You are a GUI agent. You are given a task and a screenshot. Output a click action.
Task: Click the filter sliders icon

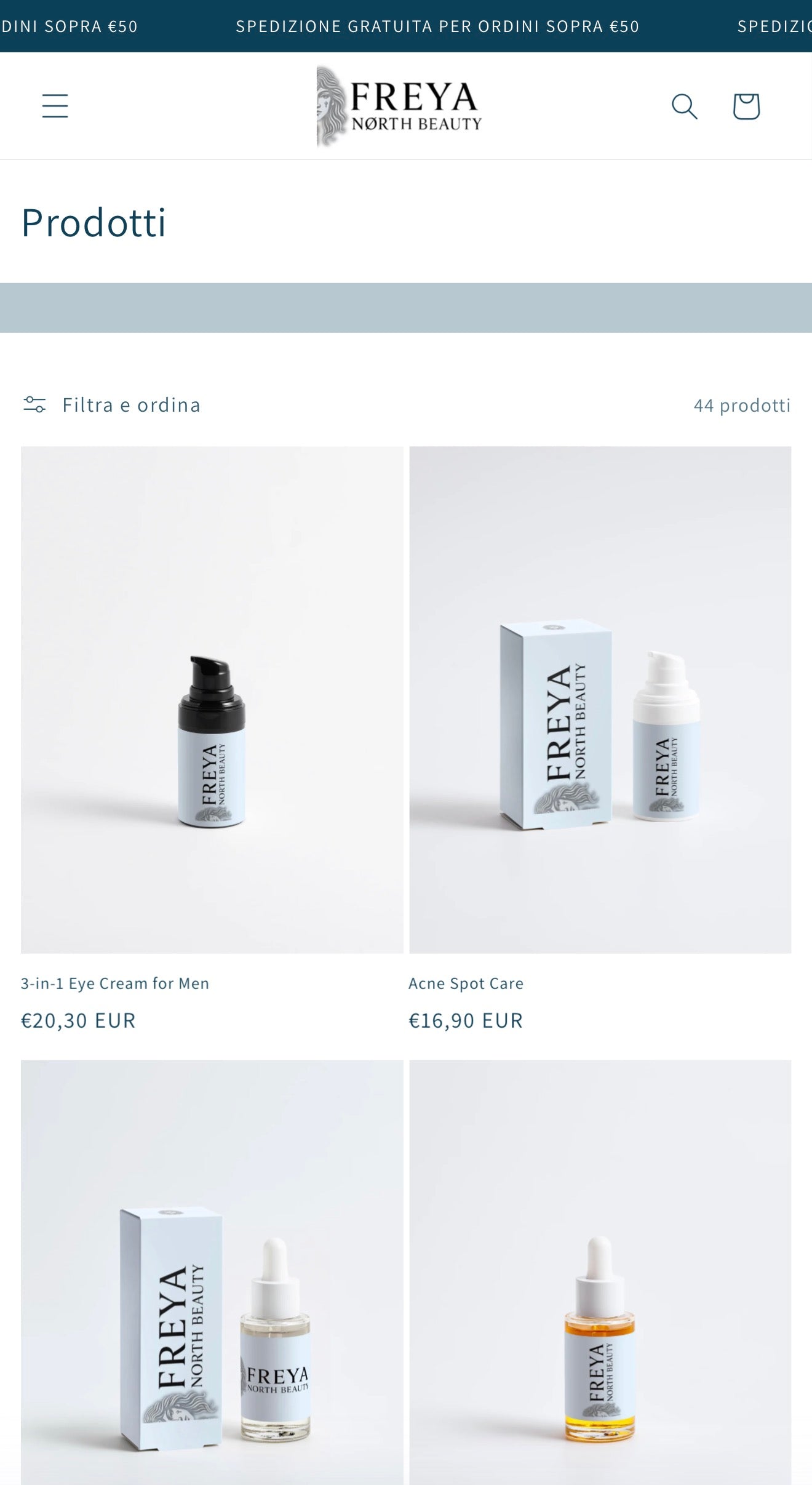(34, 404)
